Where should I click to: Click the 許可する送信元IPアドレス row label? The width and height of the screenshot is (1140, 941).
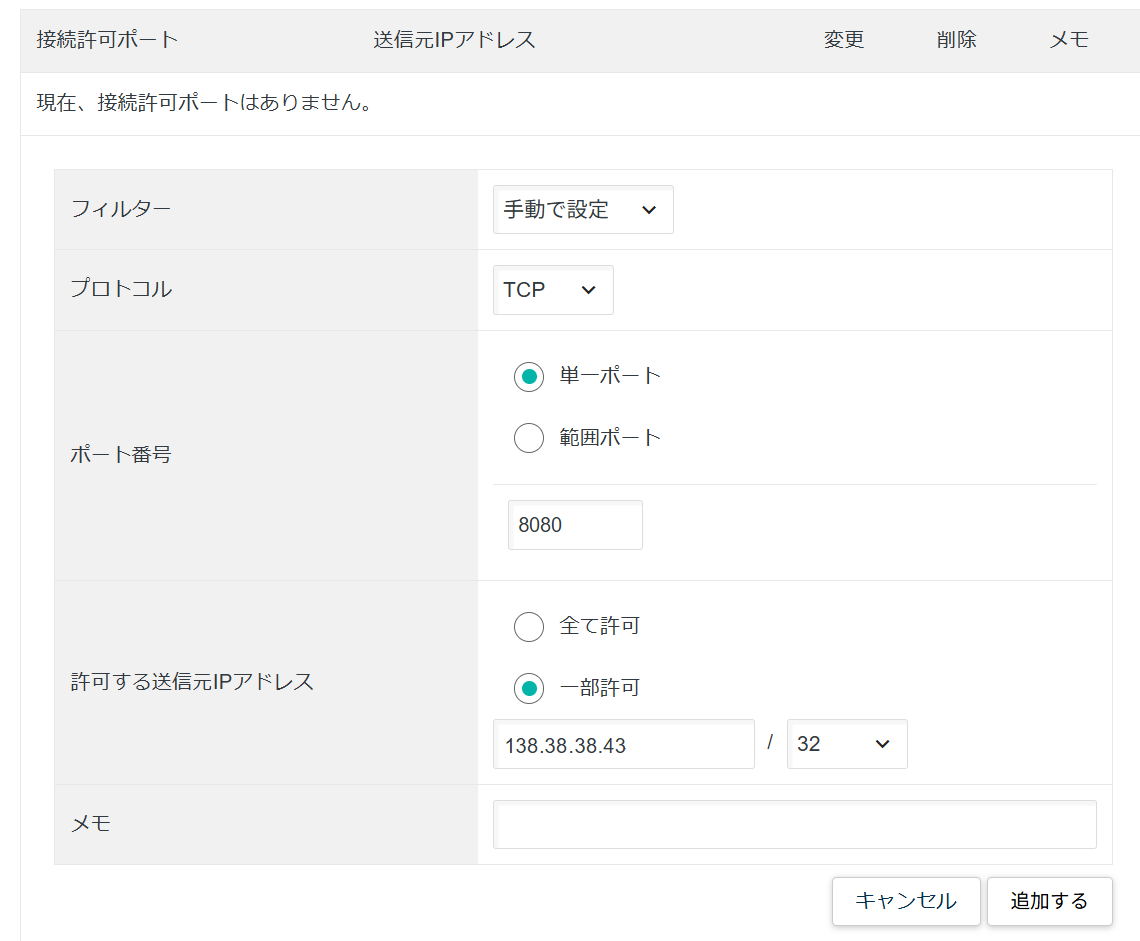coord(192,682)
